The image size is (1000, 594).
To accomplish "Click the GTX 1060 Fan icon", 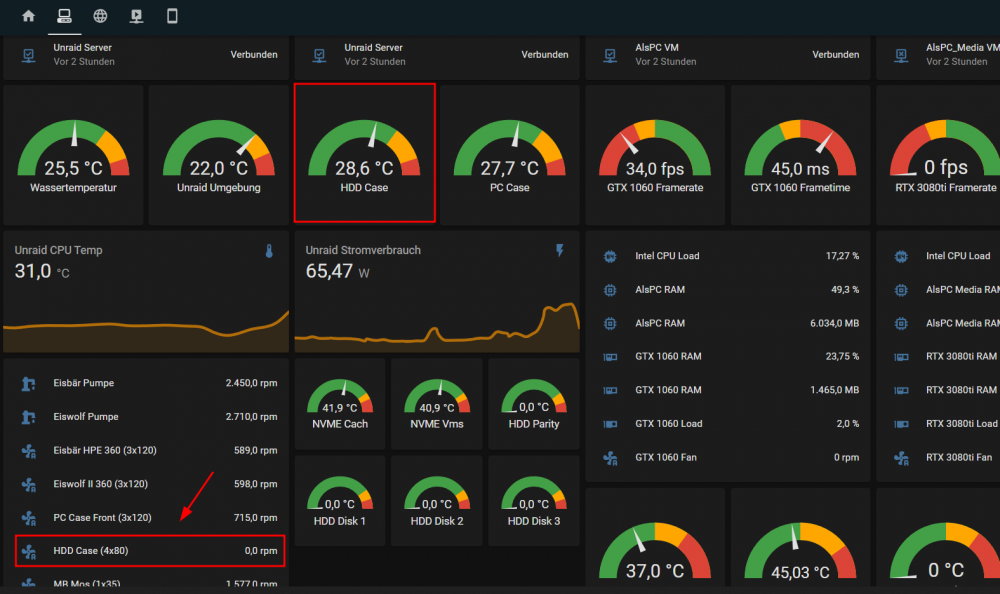I will pos(610,458).
